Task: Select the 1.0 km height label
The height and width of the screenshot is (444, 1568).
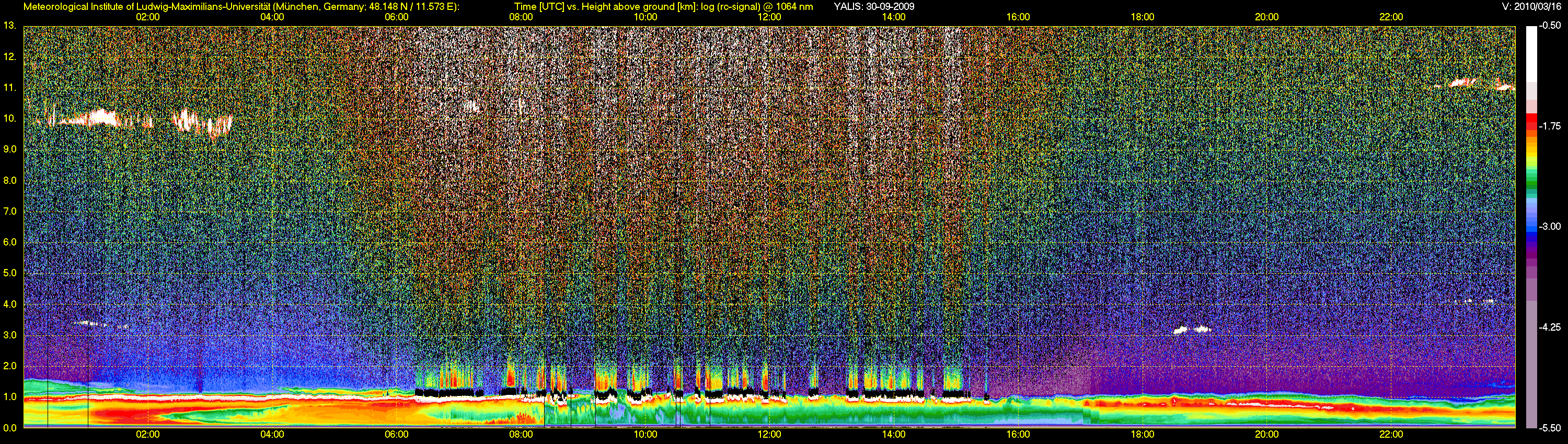Action: click(10, 396)
